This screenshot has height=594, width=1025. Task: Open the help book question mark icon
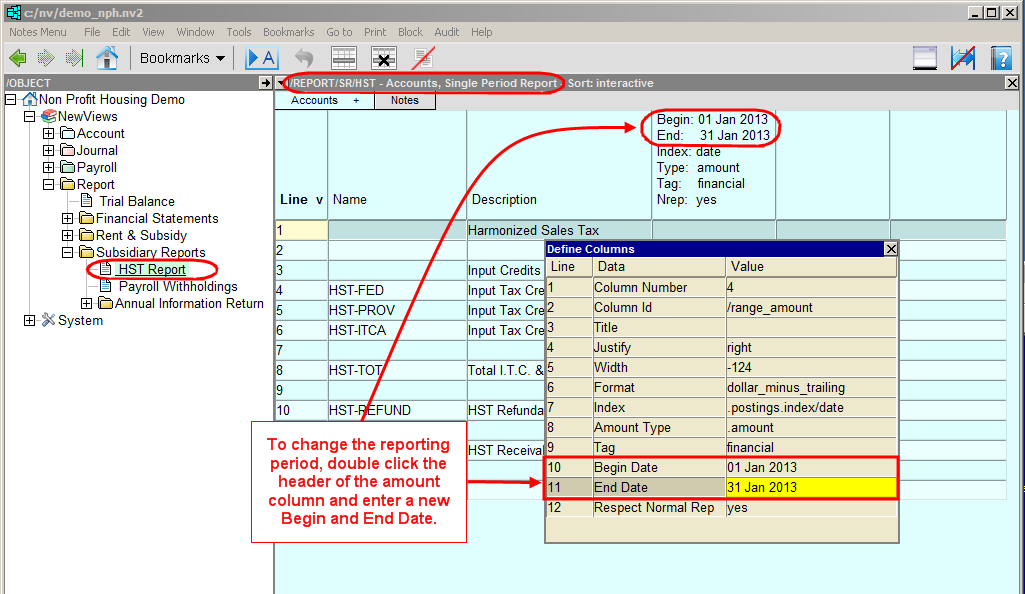(1001, 58)
